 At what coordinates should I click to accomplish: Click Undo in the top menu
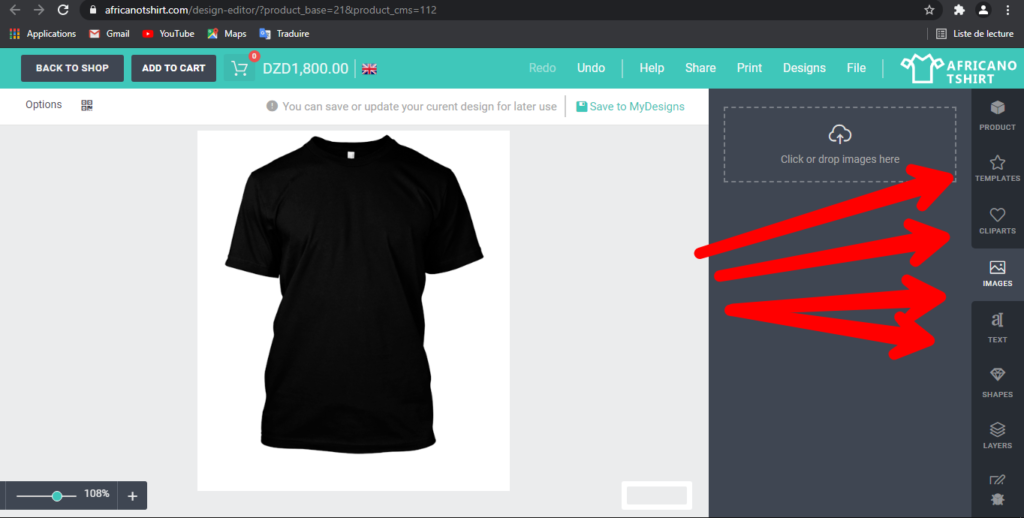[591, 68]
